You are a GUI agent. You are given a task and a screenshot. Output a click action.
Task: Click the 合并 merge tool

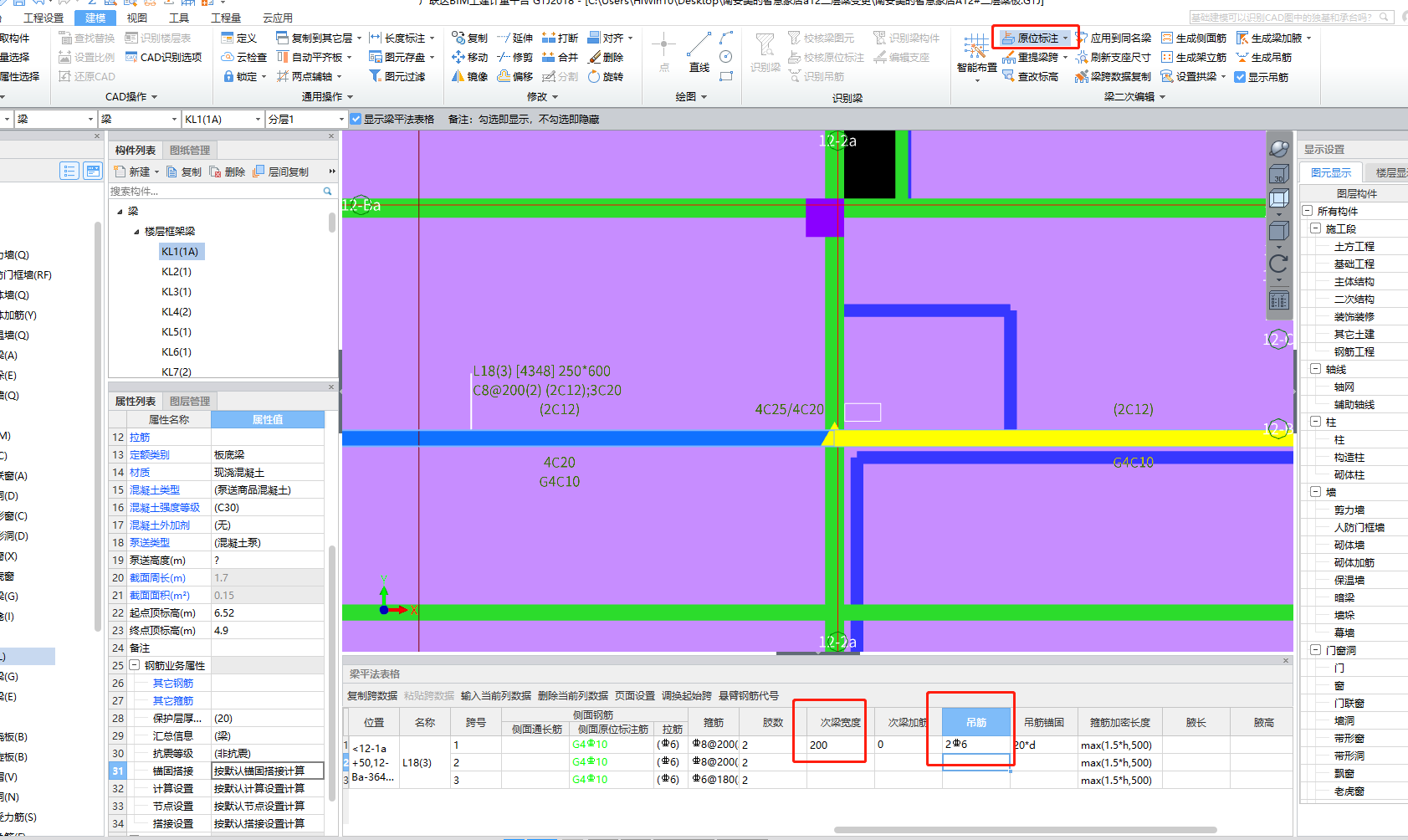coord(560,57)
